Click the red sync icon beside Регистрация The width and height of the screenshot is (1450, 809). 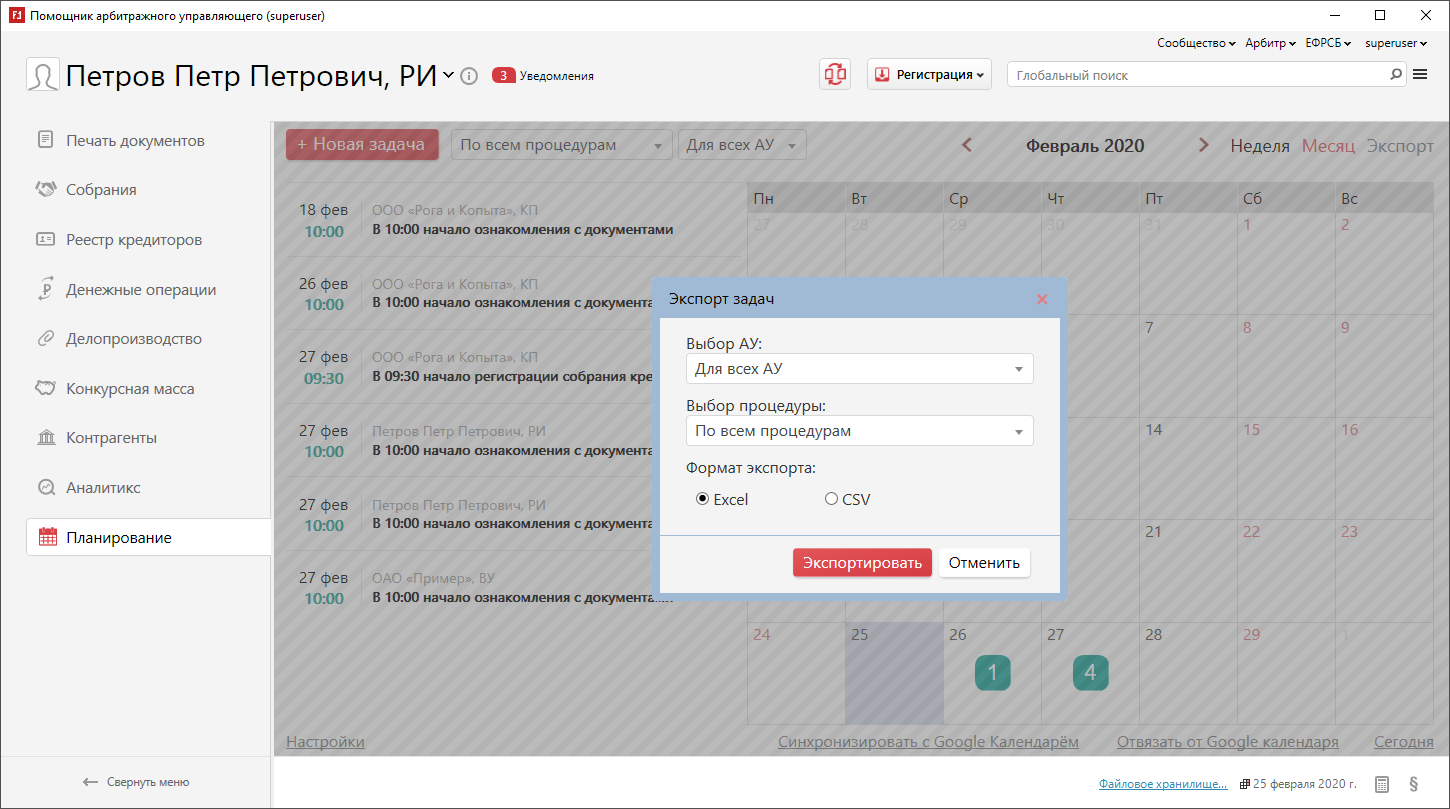(x=835, y=74)
